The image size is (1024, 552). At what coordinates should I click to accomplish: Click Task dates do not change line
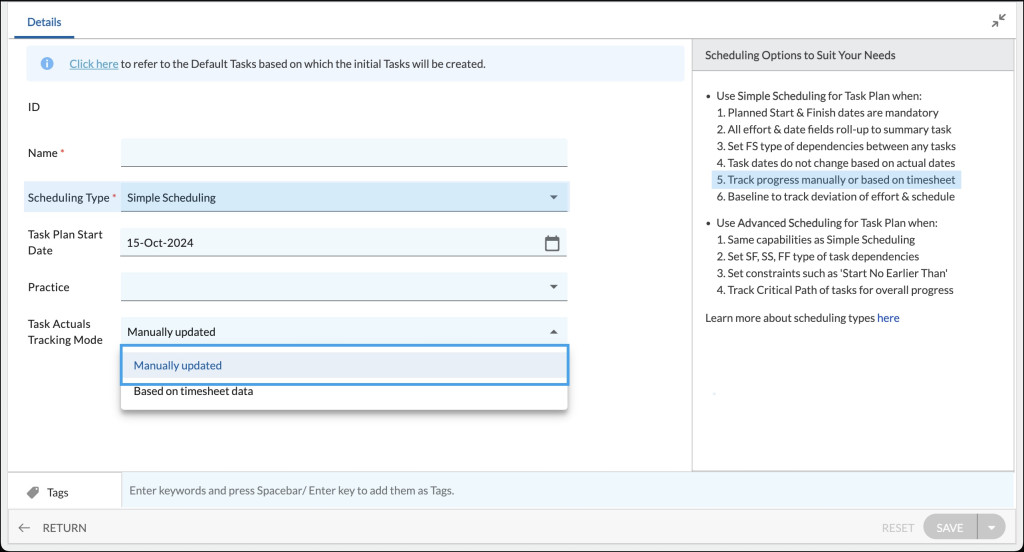click(835, 163)
